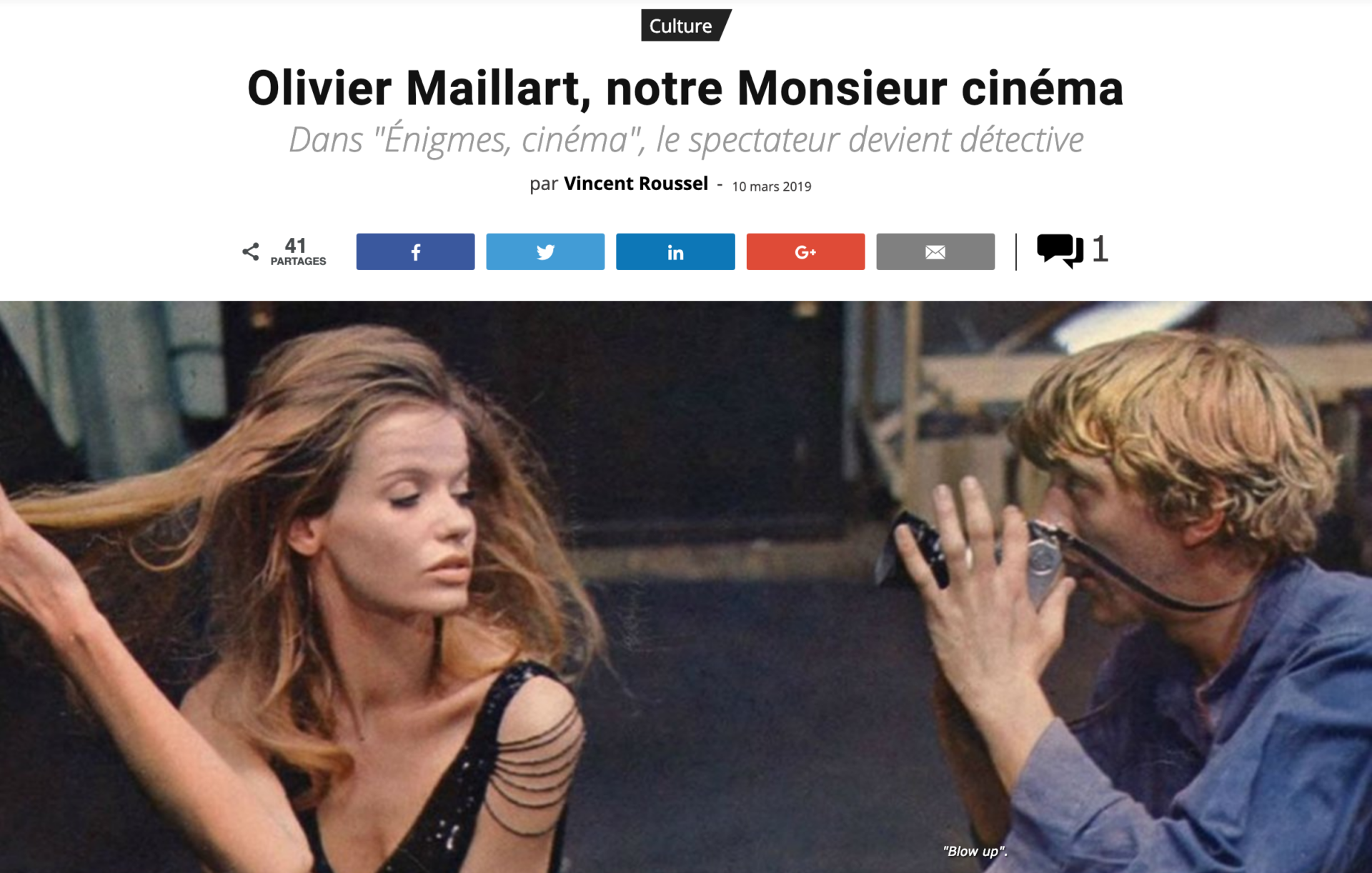Image resolution: width=1372 pixels, height=873 pixels.
Task: Click the comment count number 1
Action: point(1100,249)
